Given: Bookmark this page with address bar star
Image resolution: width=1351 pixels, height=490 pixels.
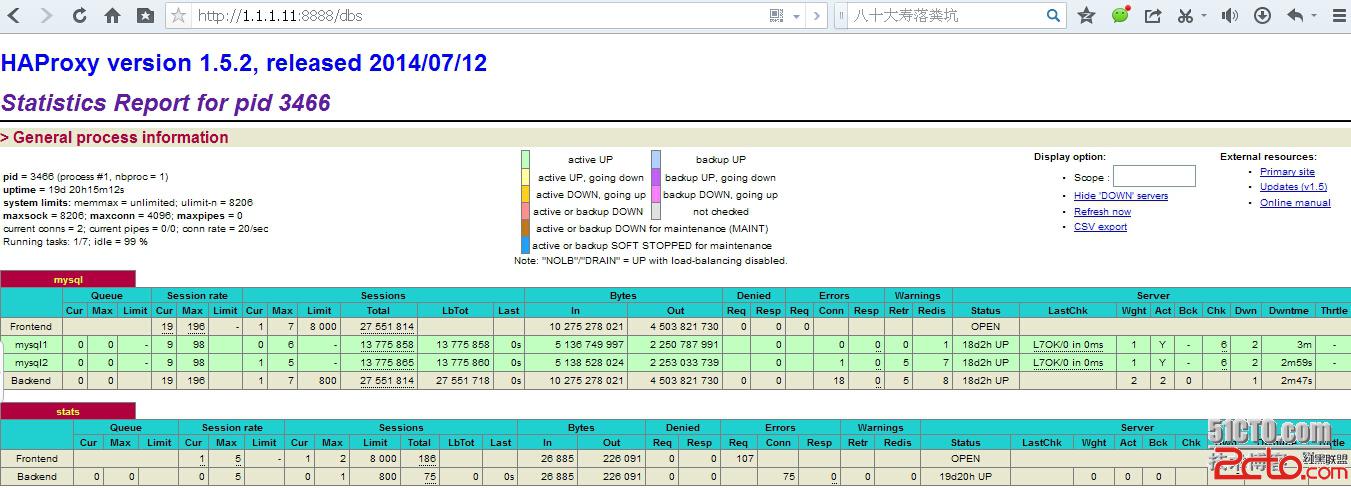Looking at the screenshot, I should pos(179,15).
